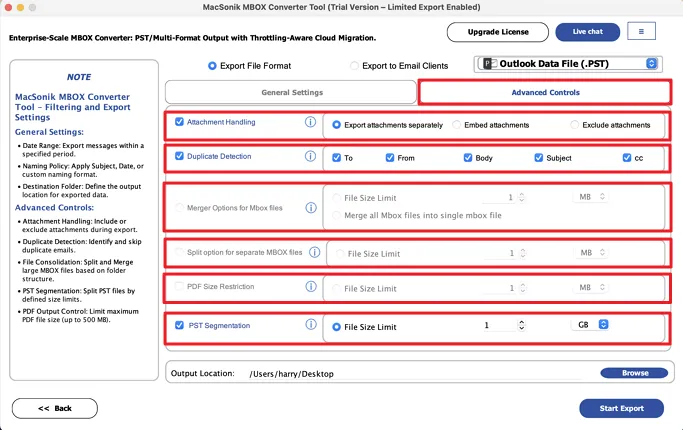Select Merge all Mbox files into single file
This screenshot has width=683, height=430.
[x=336, y=215]
